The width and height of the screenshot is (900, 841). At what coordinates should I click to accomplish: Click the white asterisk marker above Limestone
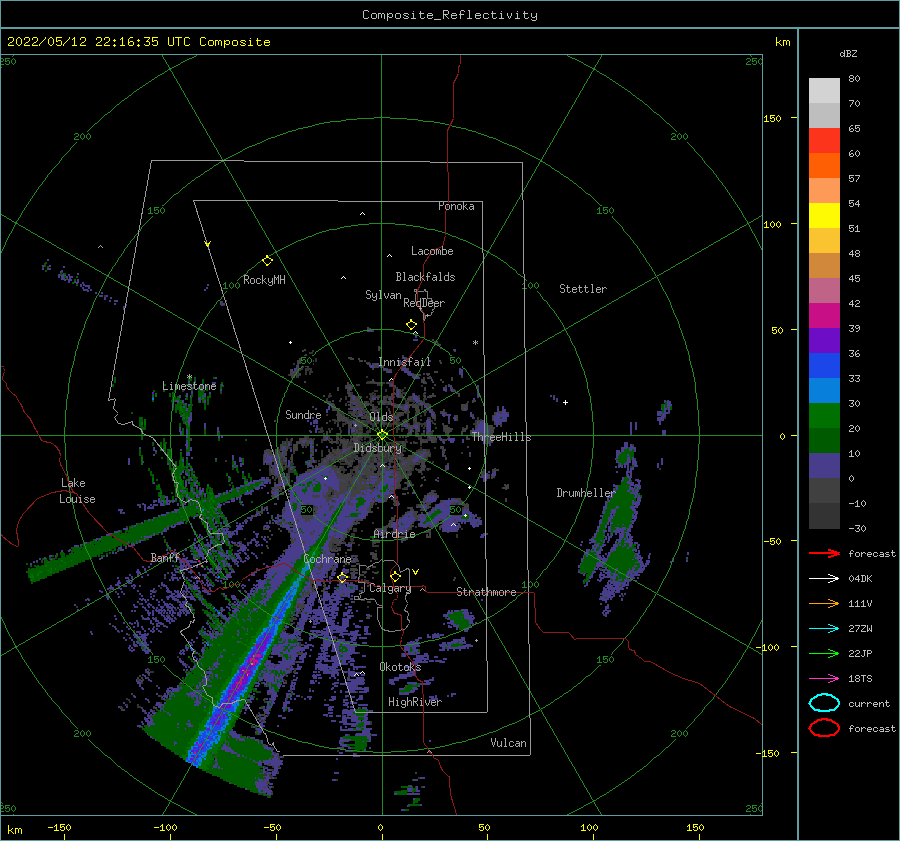click(189, 377)
